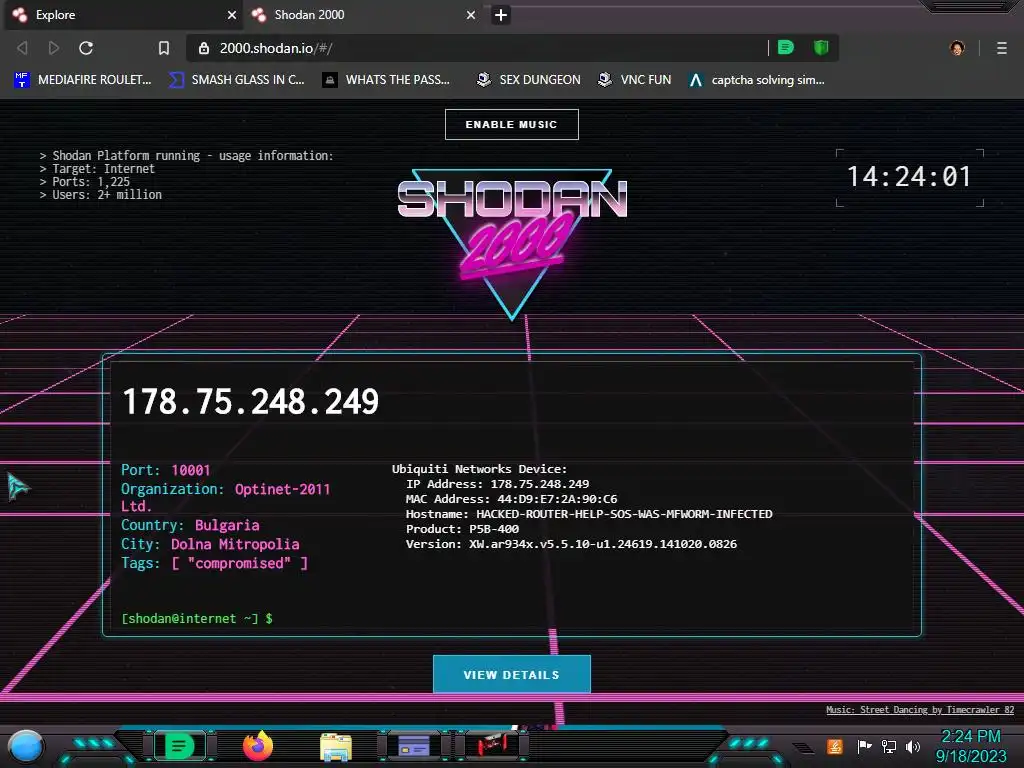This screenshot has height=768, width=1024.
Task: Open the volume speaker tray icon
Action: (x=912, y=746)
